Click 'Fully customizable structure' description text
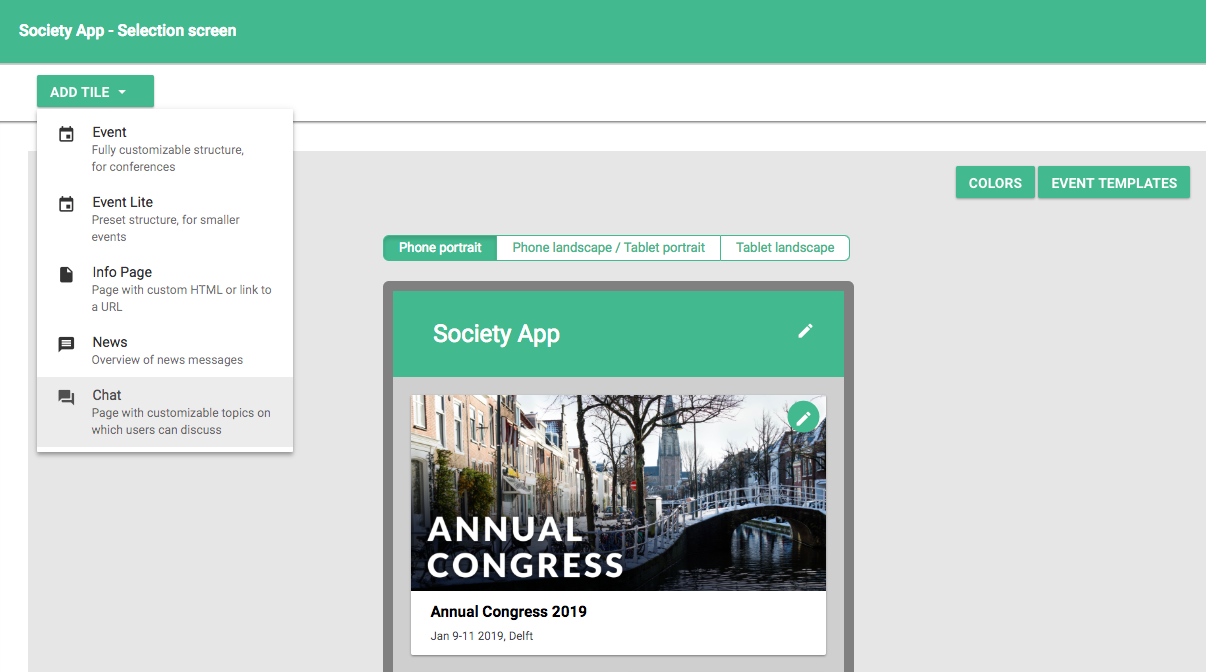 click(x=168, y=158)
